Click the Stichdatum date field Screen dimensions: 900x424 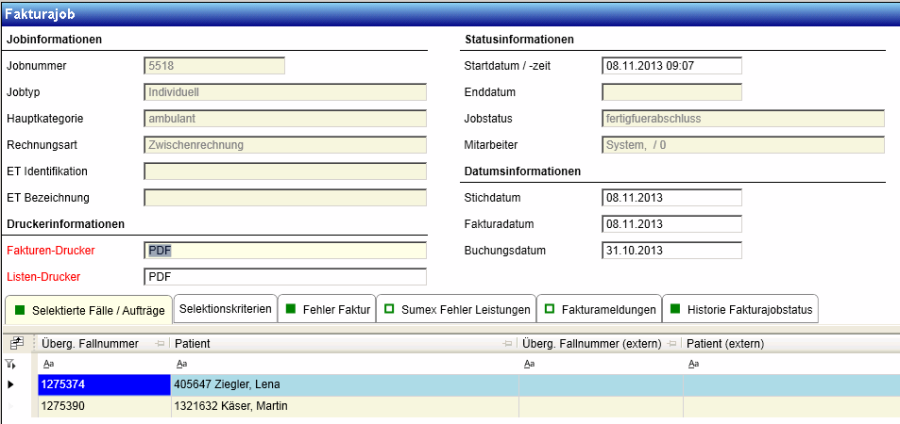(x=671, y=197)
